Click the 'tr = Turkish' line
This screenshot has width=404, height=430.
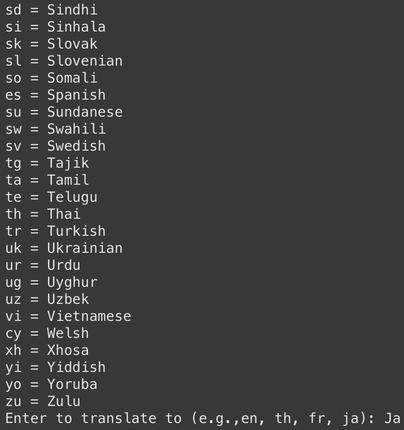pos(55,231)
